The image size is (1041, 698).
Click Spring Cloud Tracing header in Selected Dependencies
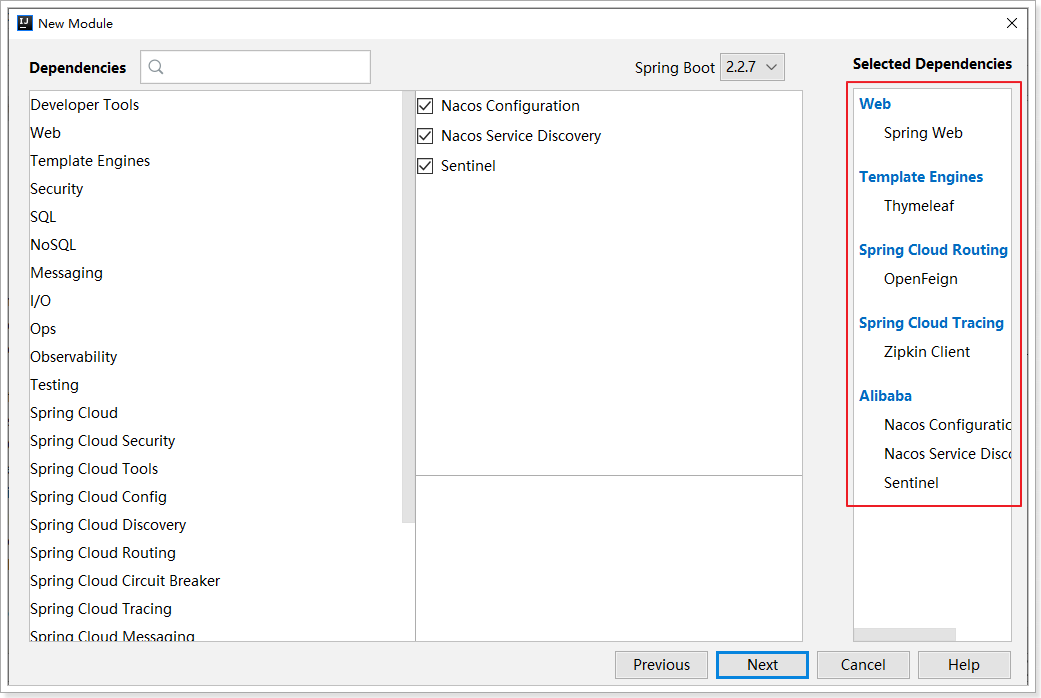tap(931, 323)
